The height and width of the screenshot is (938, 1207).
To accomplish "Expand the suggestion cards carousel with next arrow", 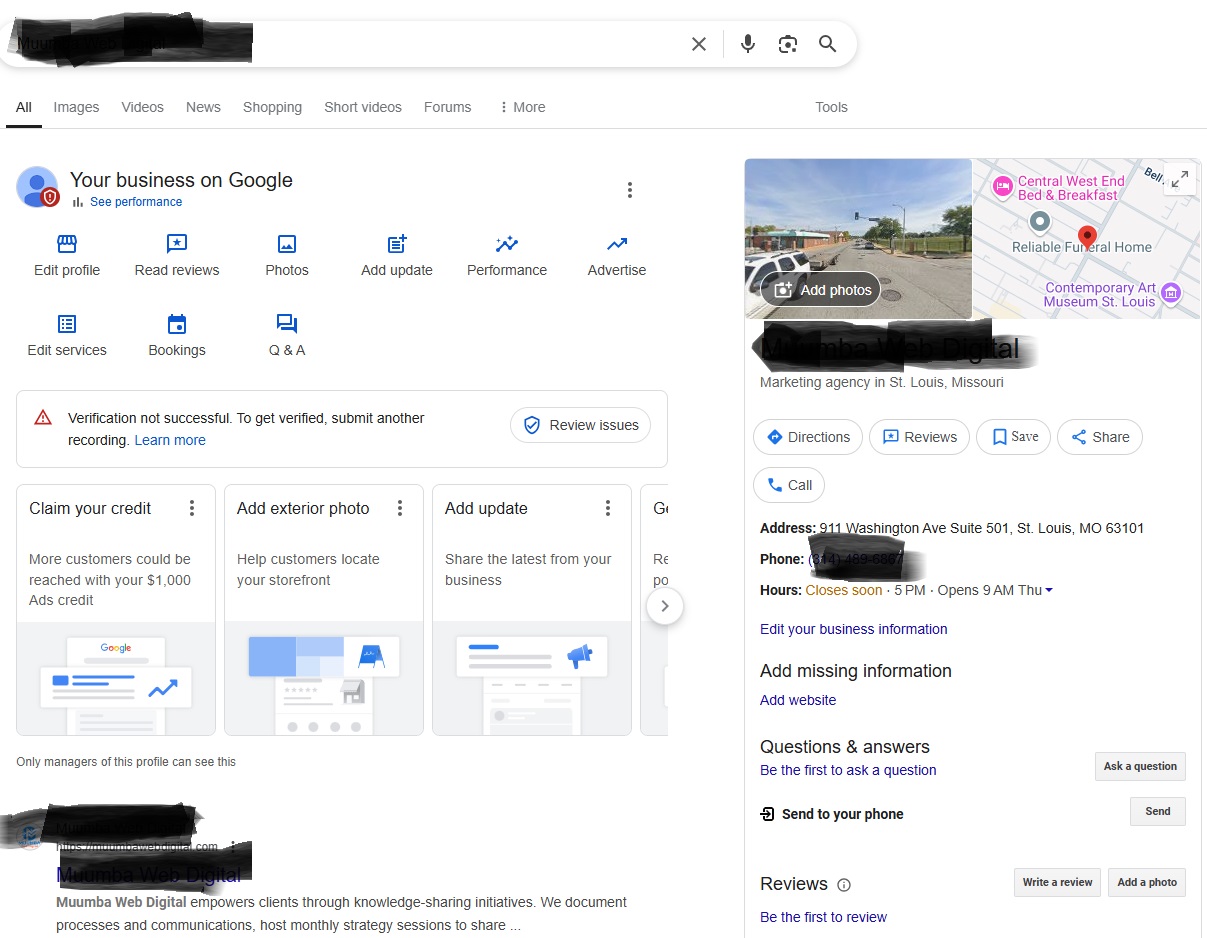I will [x=665, y=606].
